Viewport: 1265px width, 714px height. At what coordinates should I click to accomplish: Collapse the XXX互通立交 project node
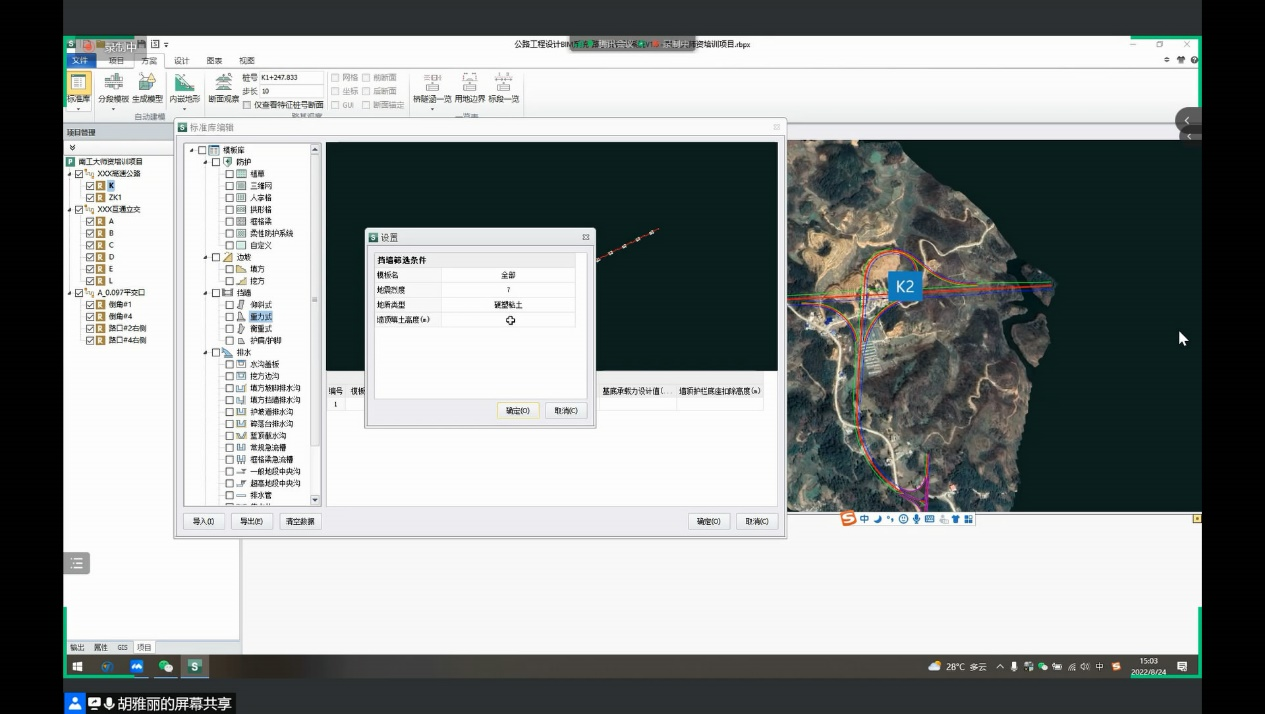point(70,210)
